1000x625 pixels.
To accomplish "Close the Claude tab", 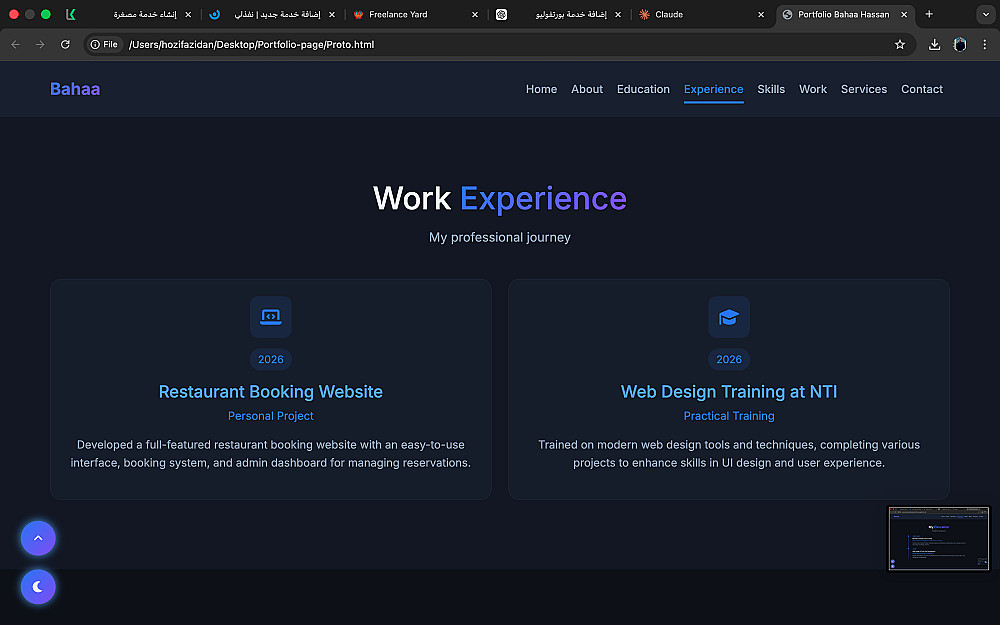I will 761,14.
